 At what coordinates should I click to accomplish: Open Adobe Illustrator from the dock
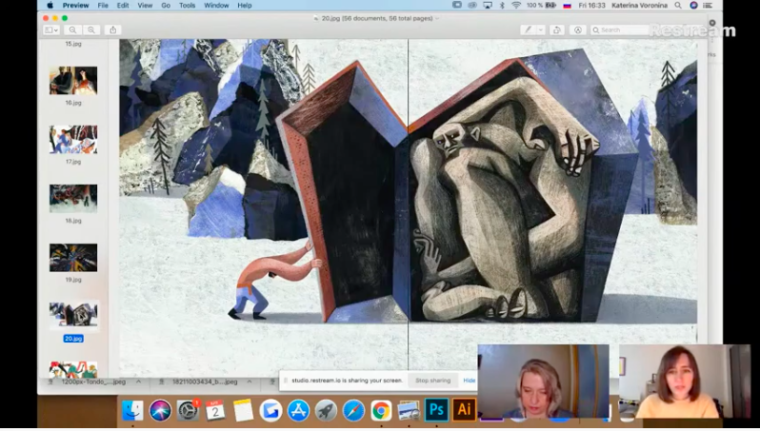tap(464, 410)
